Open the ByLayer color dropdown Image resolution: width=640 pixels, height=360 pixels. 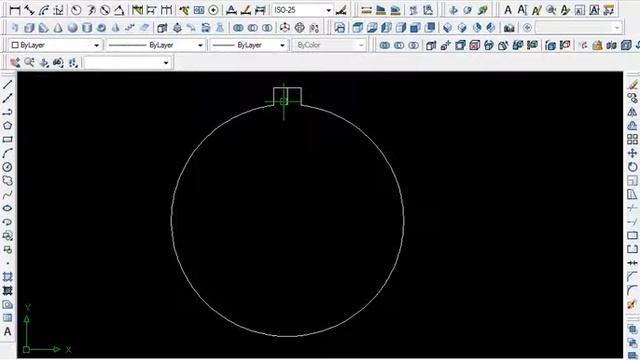pyautogui.click(x=55, y=45)
